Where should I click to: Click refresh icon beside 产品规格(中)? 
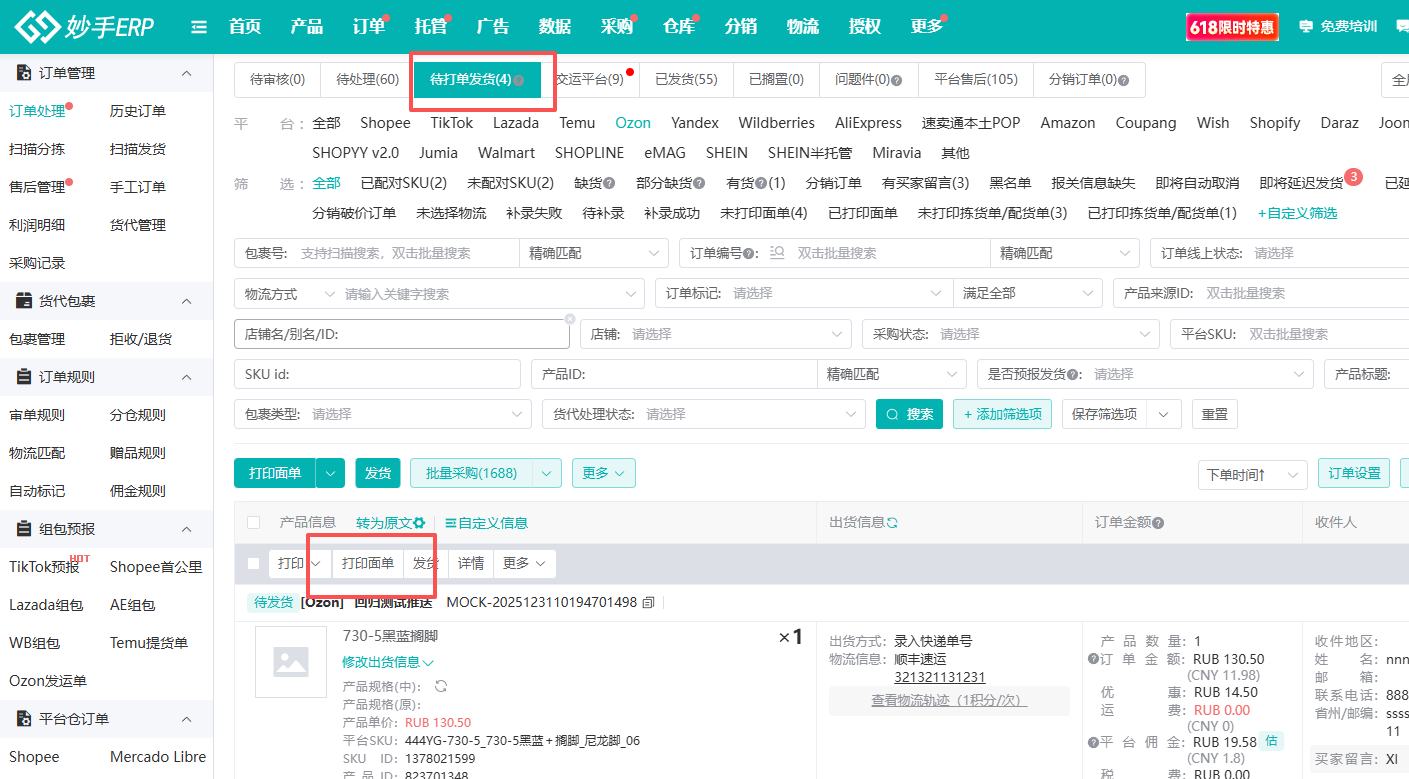coord(440,686)
